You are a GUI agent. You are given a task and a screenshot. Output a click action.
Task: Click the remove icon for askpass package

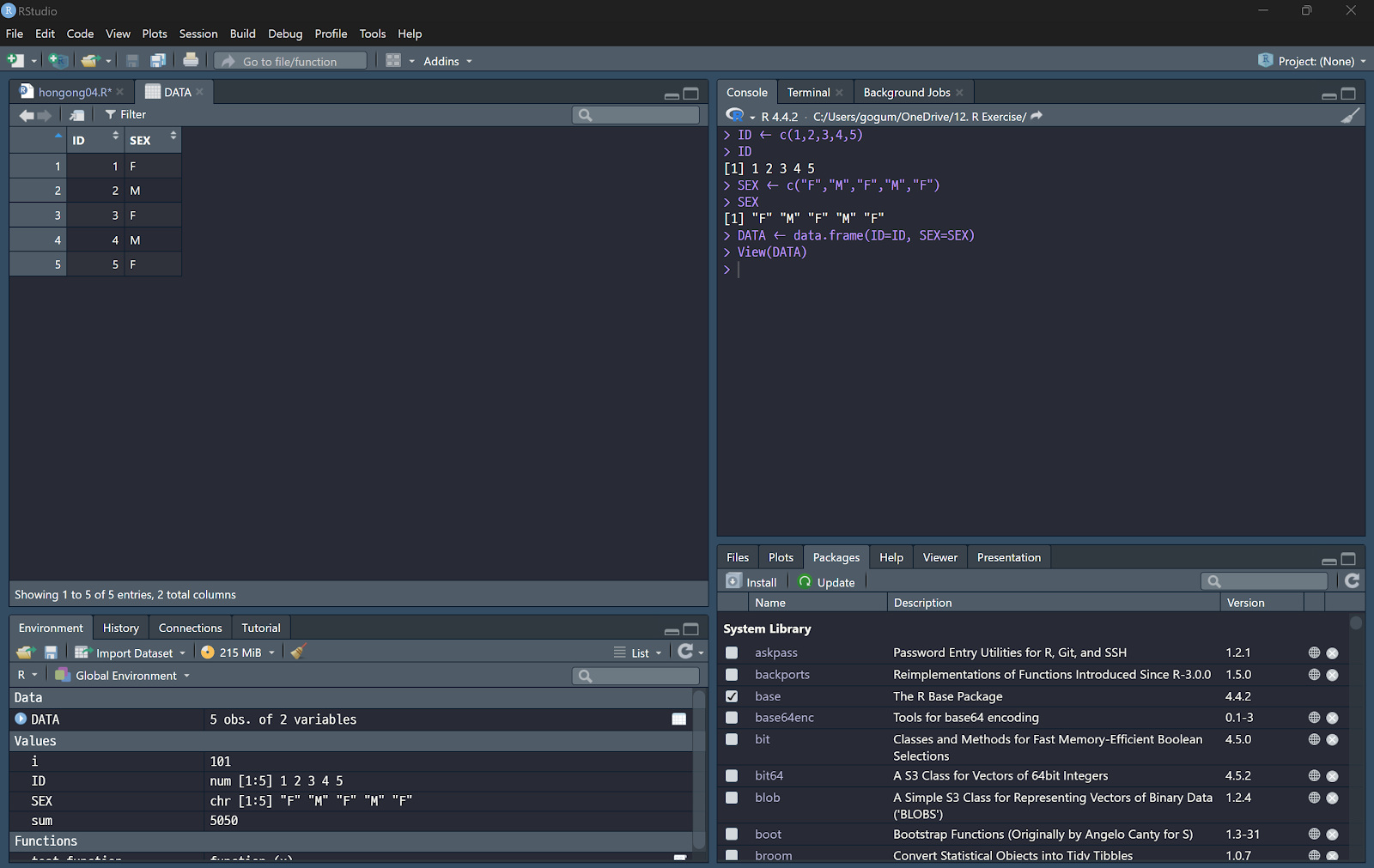[x=1332, y=653]
